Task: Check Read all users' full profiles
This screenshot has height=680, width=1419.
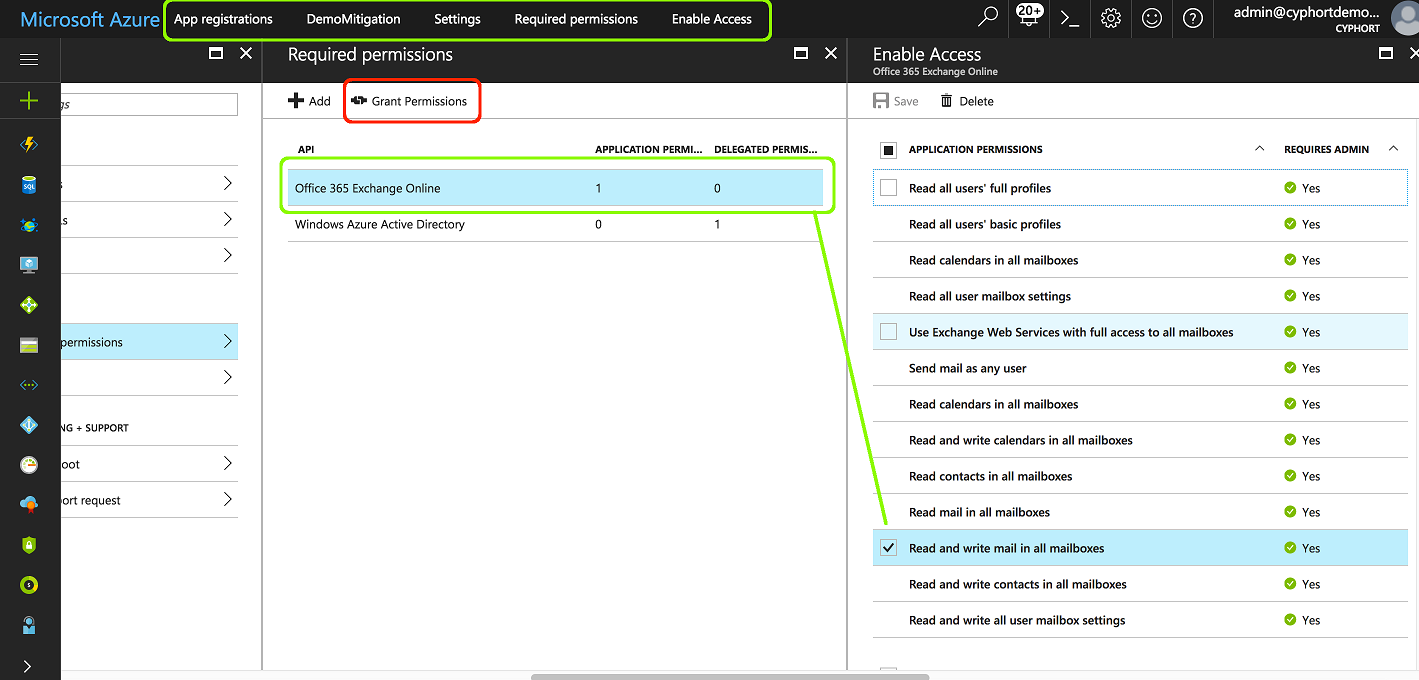Action: 888,188
